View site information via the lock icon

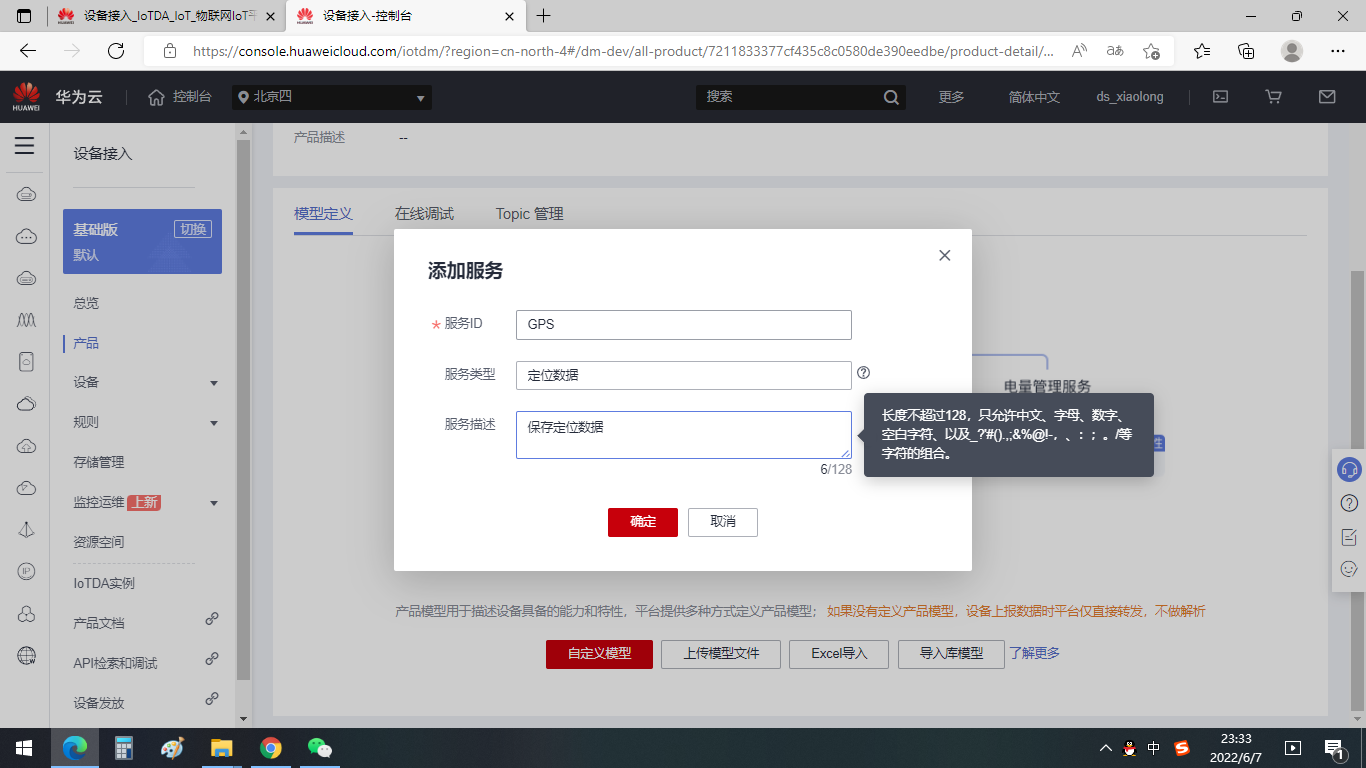tap(170, 51)
